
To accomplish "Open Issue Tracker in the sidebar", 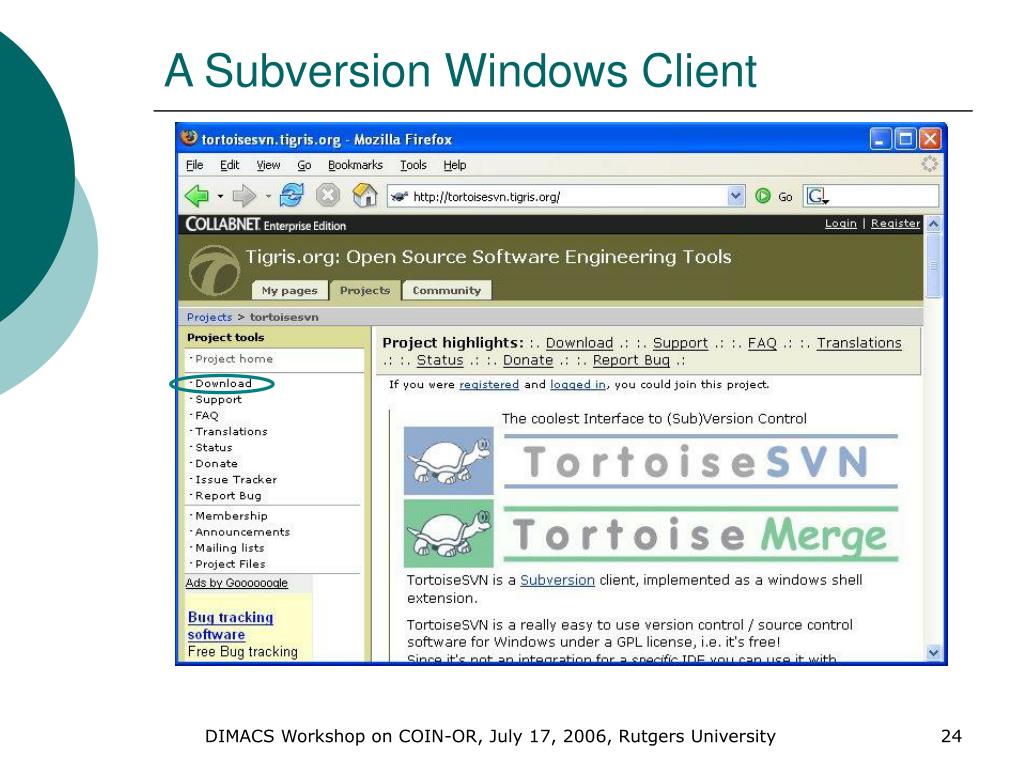I will tap(236, 480).
